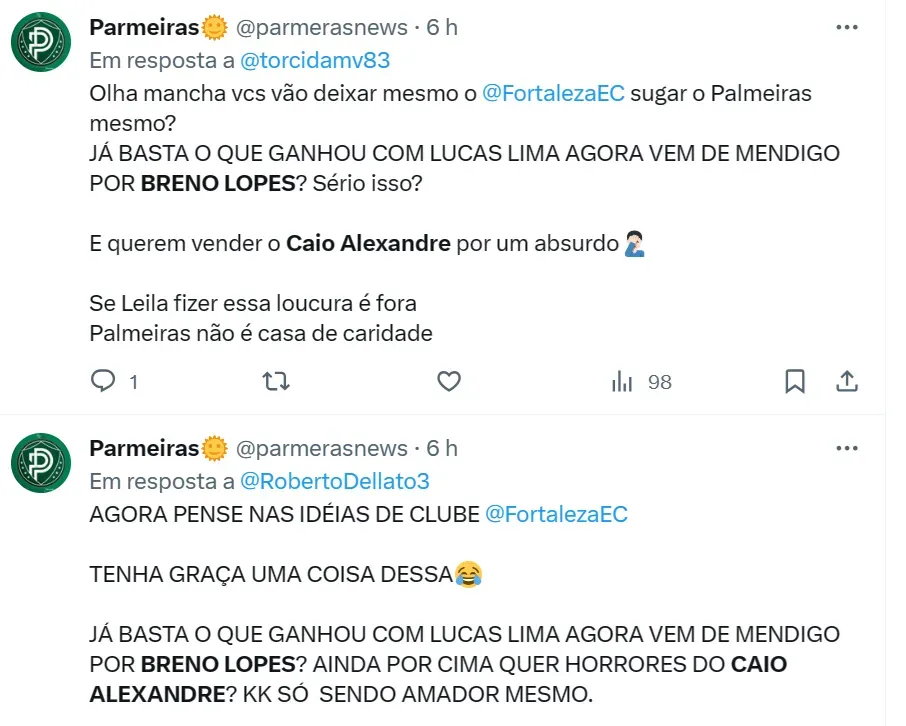Image resolution: width=906 pixels, height=726 pixels.
Task: Open second tweet's 6 h timestamp
Action: tap(442, 448)
